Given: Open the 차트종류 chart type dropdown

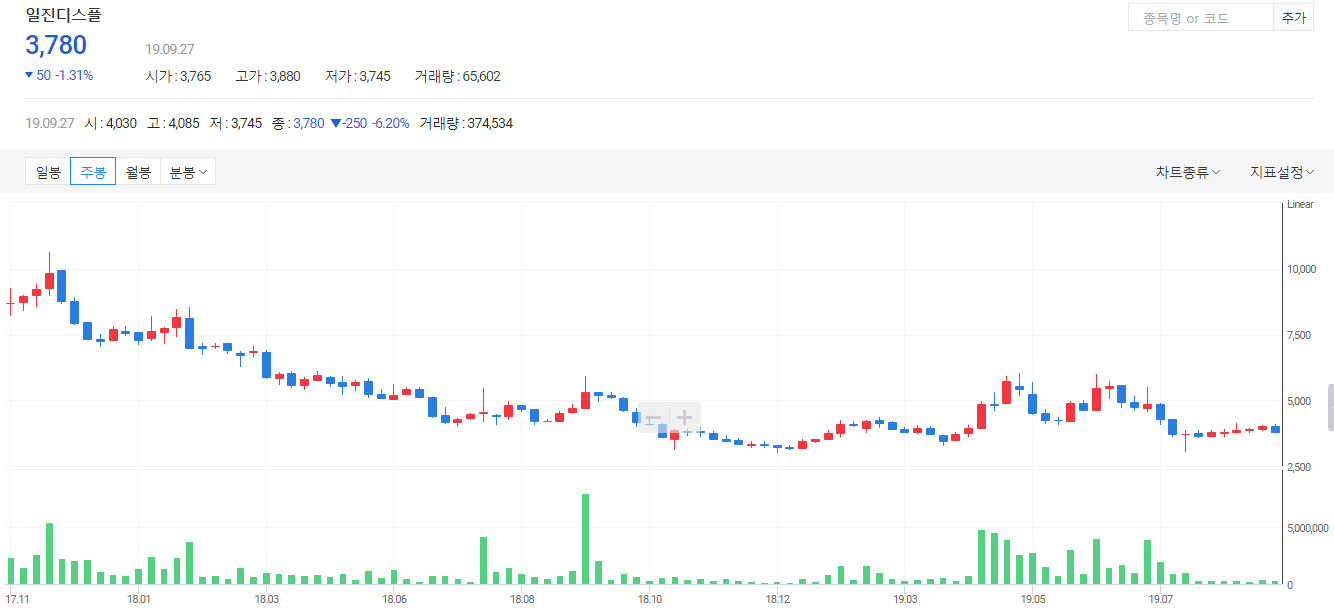Looking at the screenshot, I should [1188, 172].
